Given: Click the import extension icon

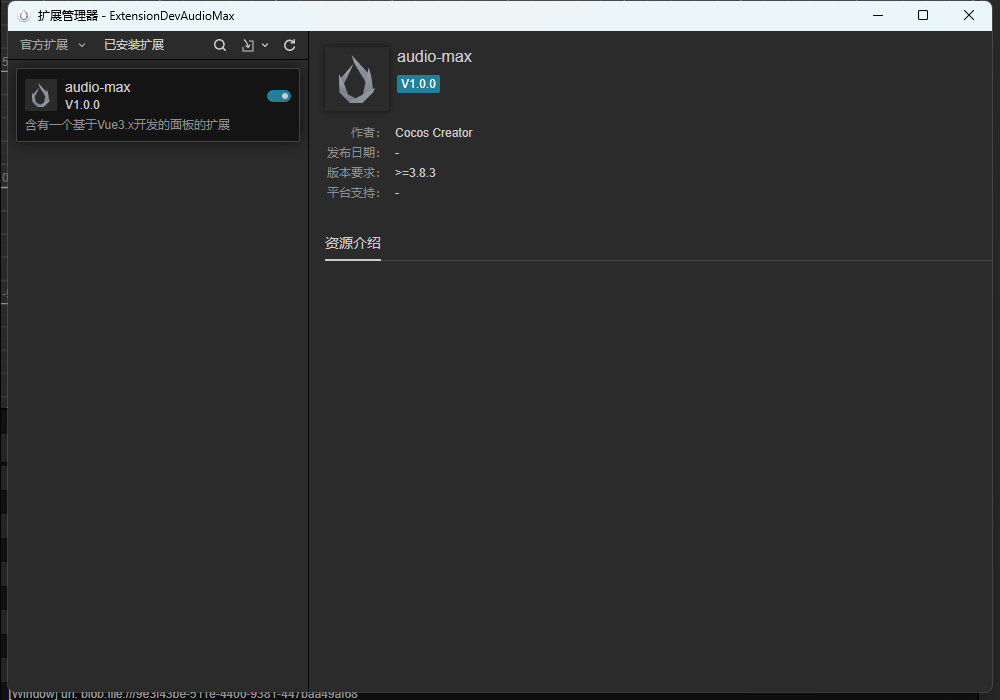Looking at the screenshot, I should 248,45.
